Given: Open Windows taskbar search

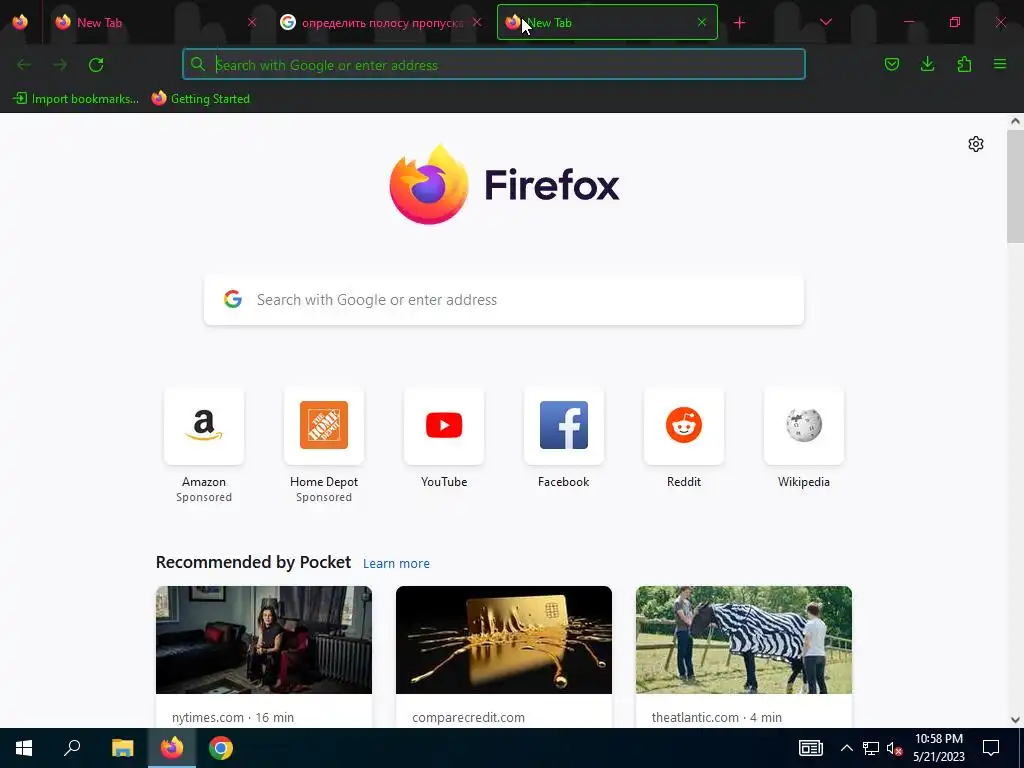Looking at the screenshot, I should click(72, 748).
